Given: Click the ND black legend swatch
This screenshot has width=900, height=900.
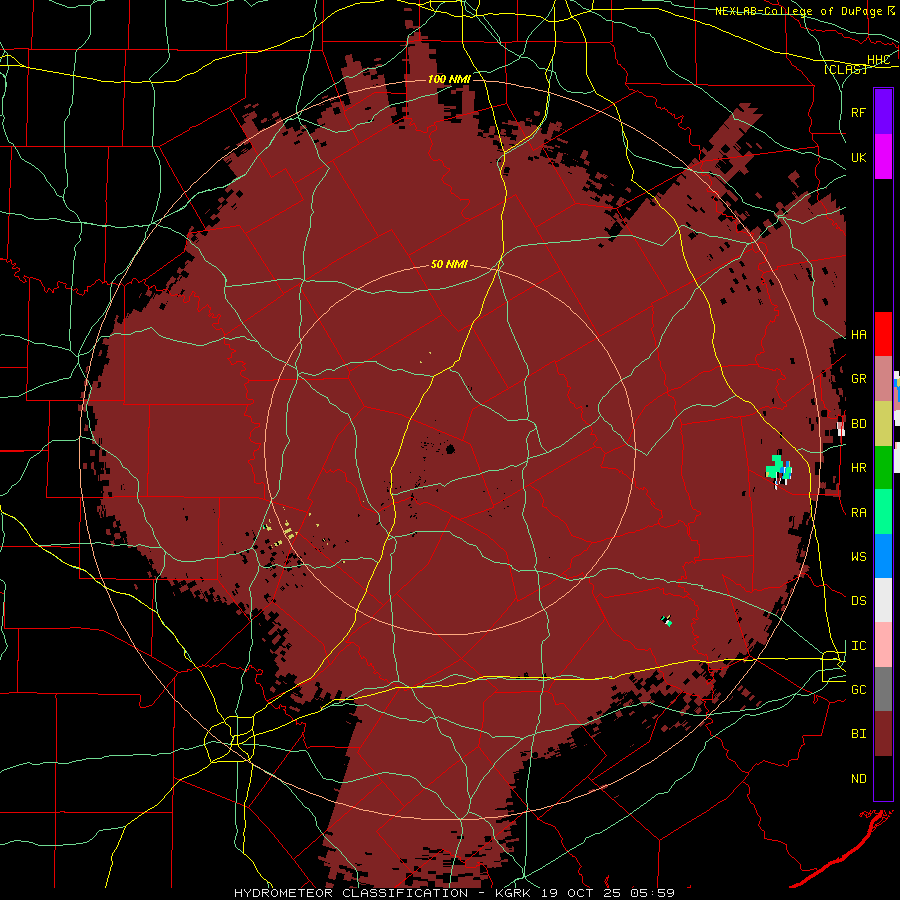Looking at the screenshot, I should point(883,778).
